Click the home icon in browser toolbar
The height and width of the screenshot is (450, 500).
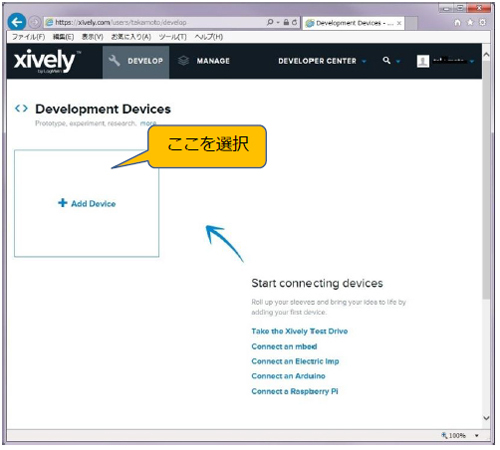(x=457, y=22)
